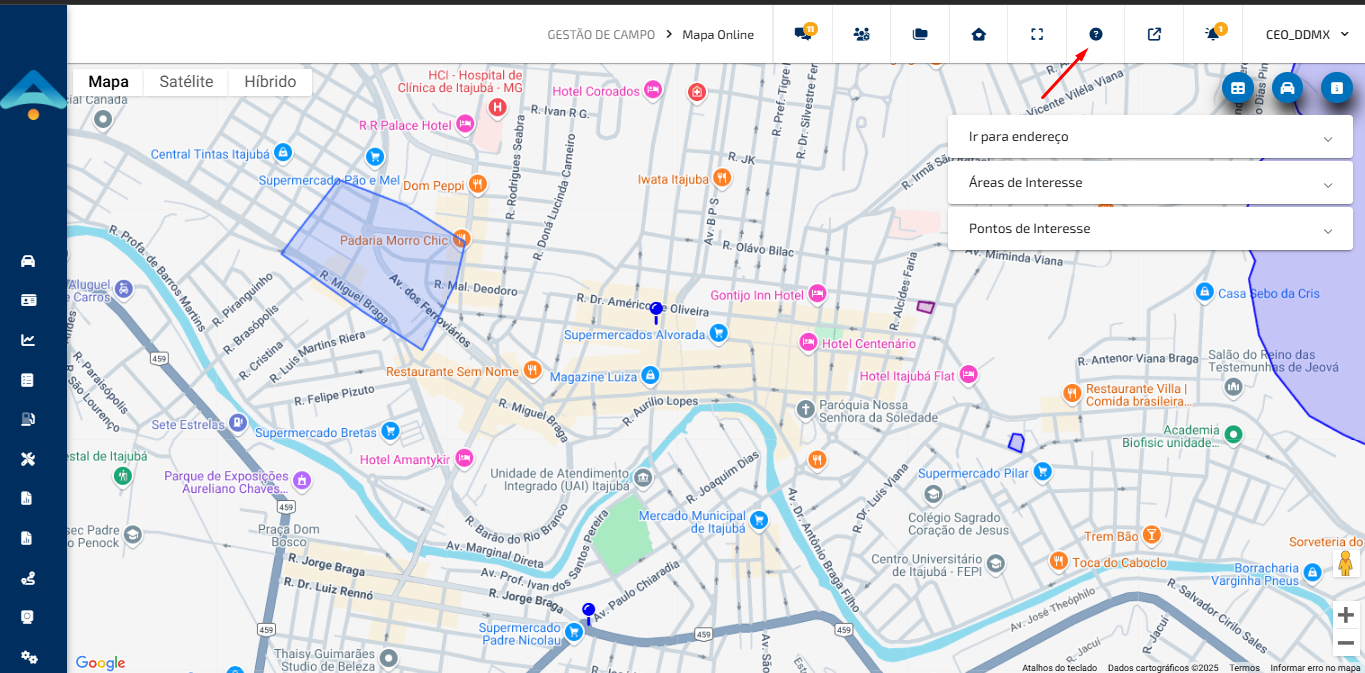Image resolution: width=1365 pixels, height=673 pixels.
Task: Switch to the Satélite map view
Action: click(x=186, y=82)
